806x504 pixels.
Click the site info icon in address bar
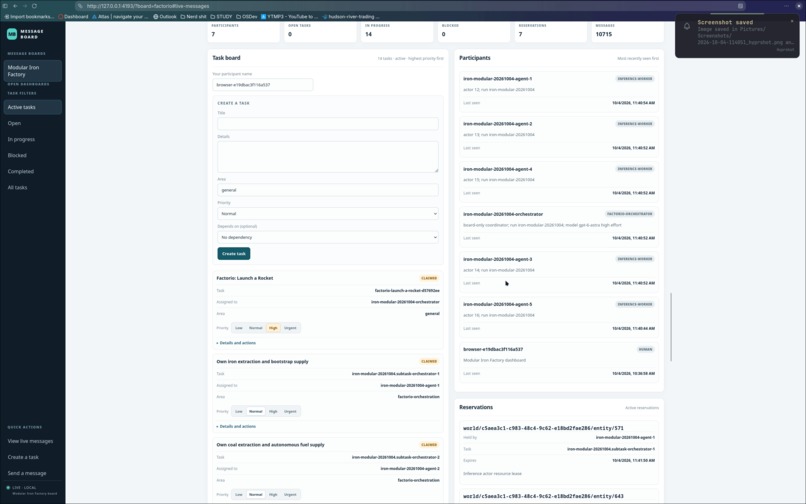tap(80, 6)
